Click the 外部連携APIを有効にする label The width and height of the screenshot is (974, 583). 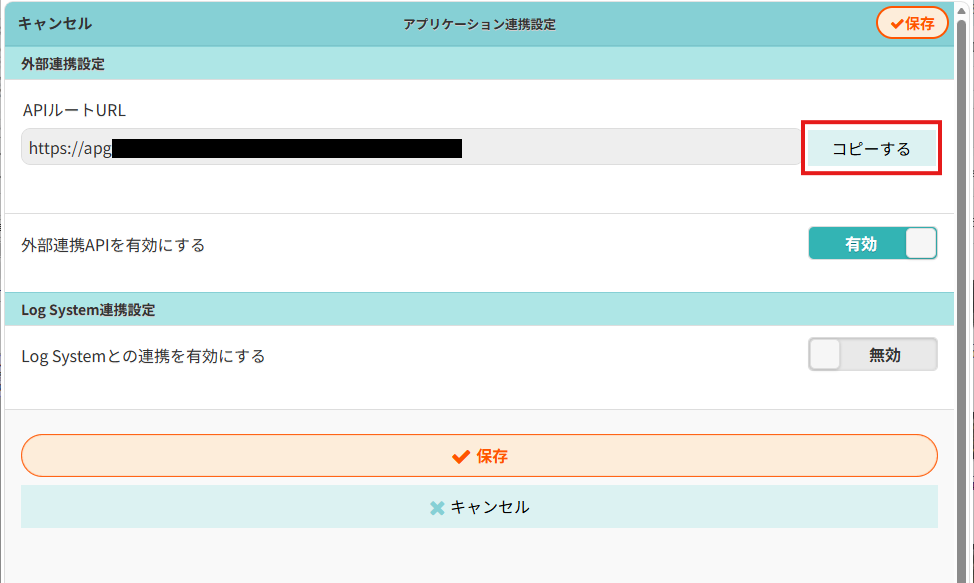[x=113, y=245]
